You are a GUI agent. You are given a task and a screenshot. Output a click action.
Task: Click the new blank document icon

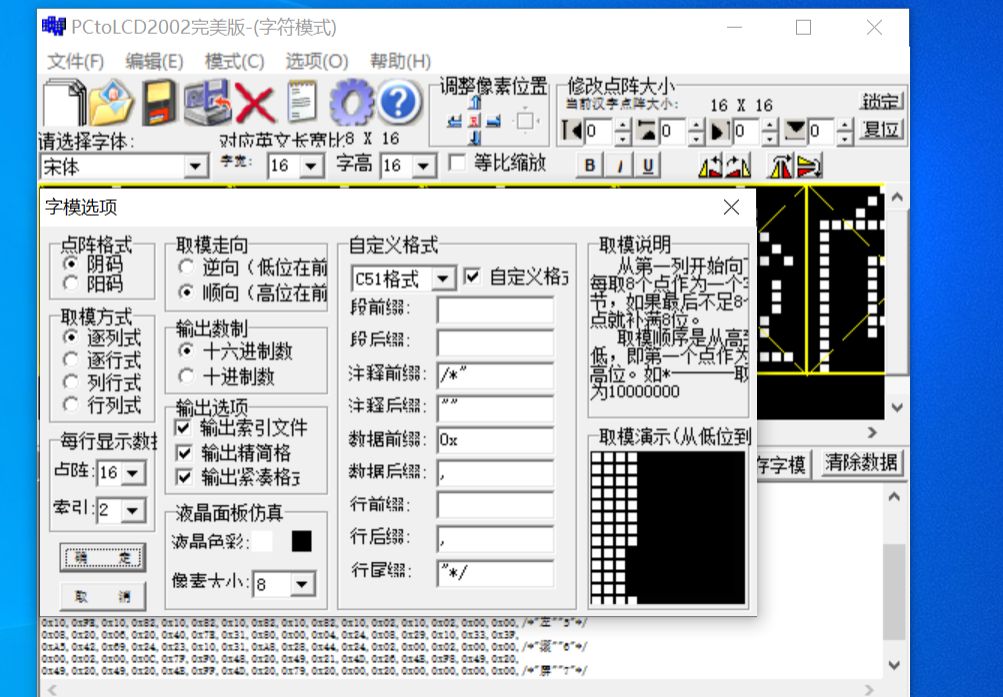[64, 102]
